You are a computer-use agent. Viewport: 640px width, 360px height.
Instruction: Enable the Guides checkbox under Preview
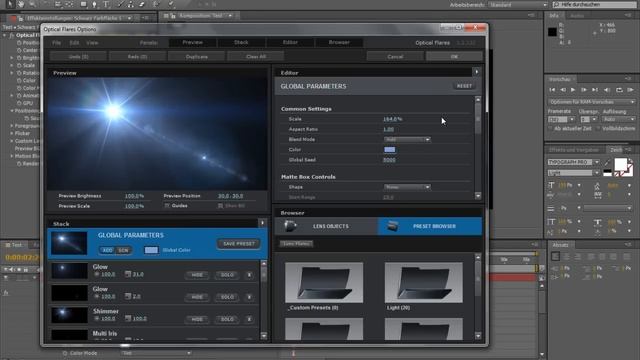pos(167,206)
